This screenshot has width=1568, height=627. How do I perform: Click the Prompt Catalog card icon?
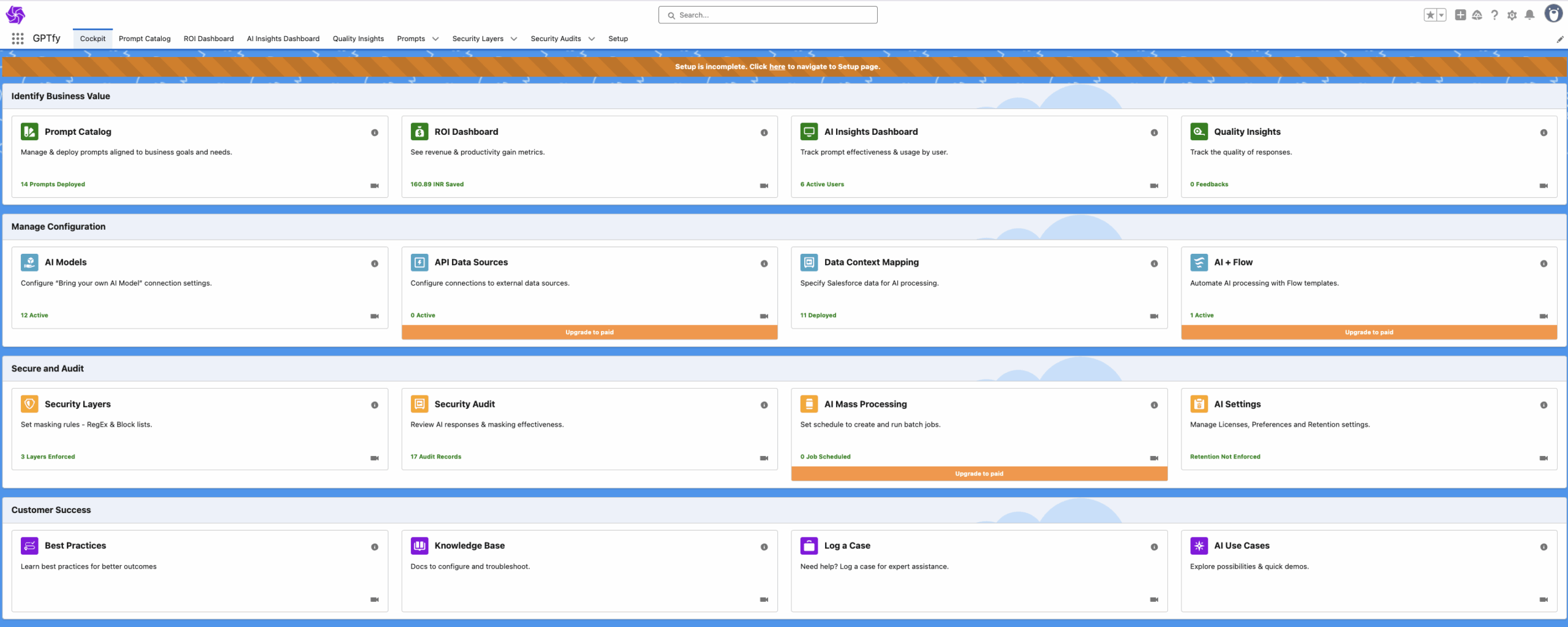(29, 131)
